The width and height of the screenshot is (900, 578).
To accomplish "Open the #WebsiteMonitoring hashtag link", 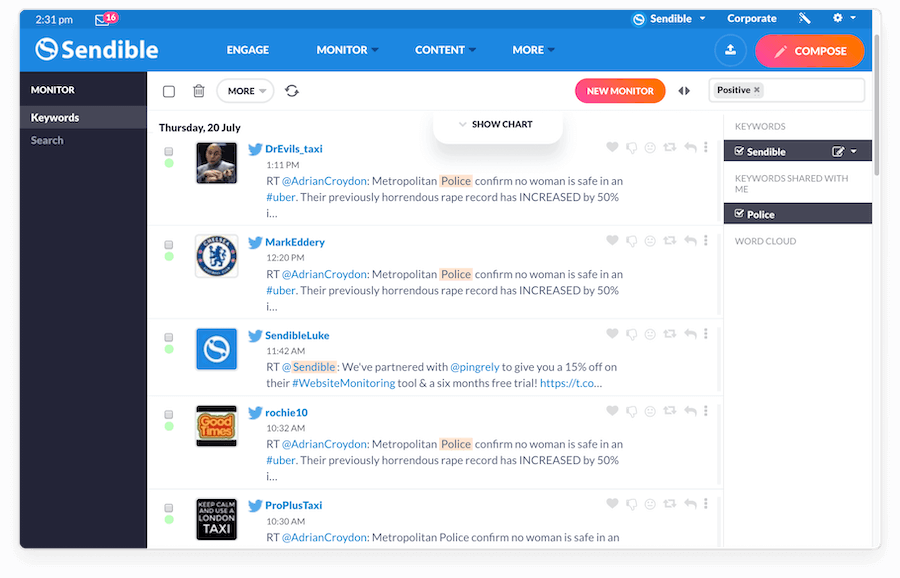I will tap(343, 383).
